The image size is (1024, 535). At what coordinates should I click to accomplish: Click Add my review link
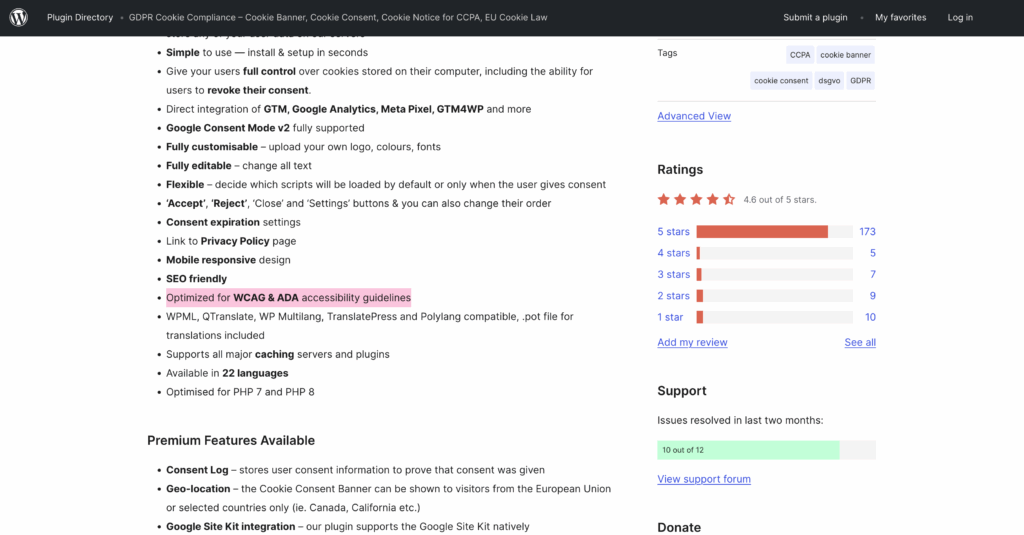click(692, 342)
